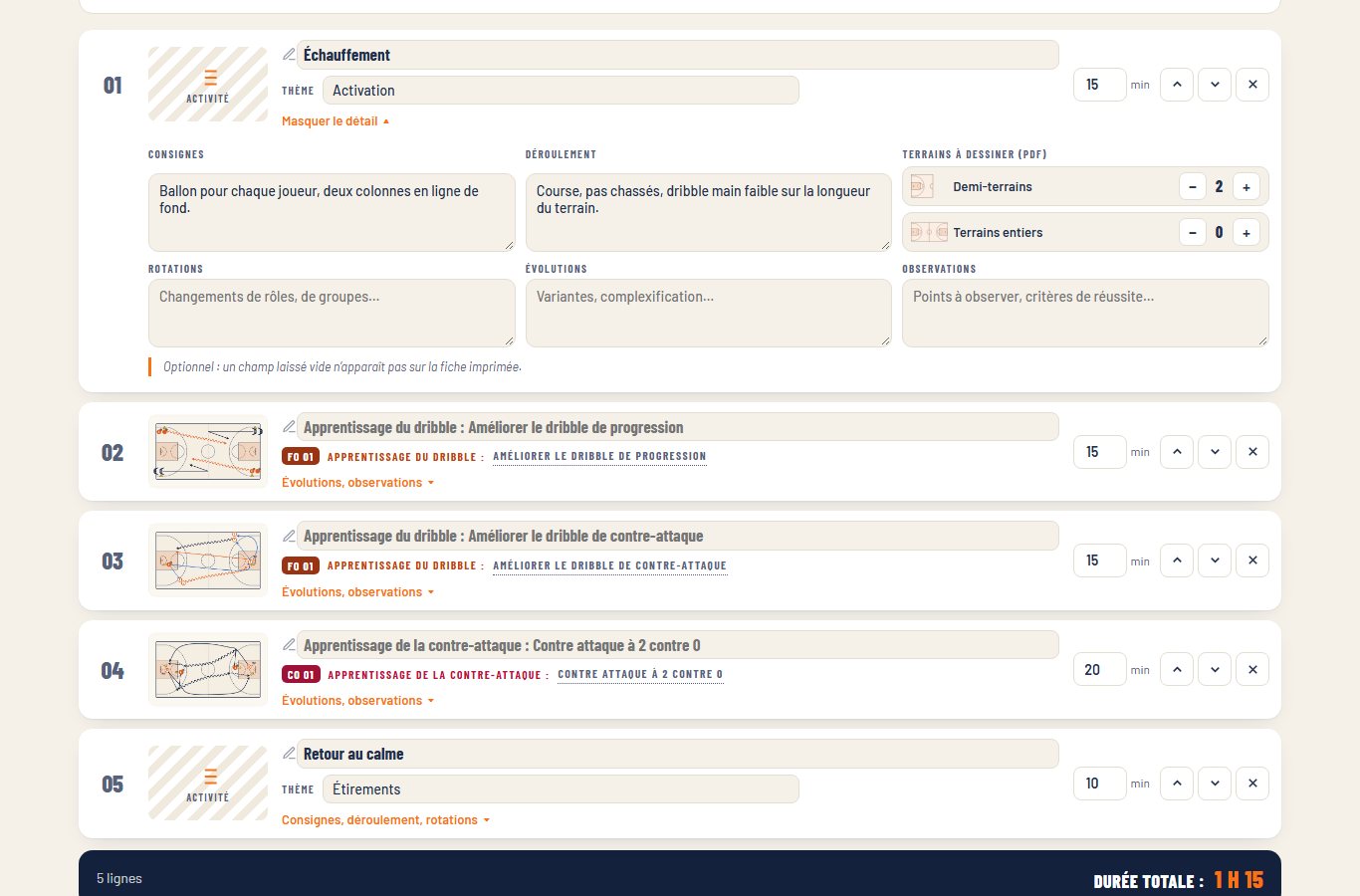This screenshot has height=896, width=1360.
Task: Open the Améliorer le dribble de progression link
Action: pos(599,457)
